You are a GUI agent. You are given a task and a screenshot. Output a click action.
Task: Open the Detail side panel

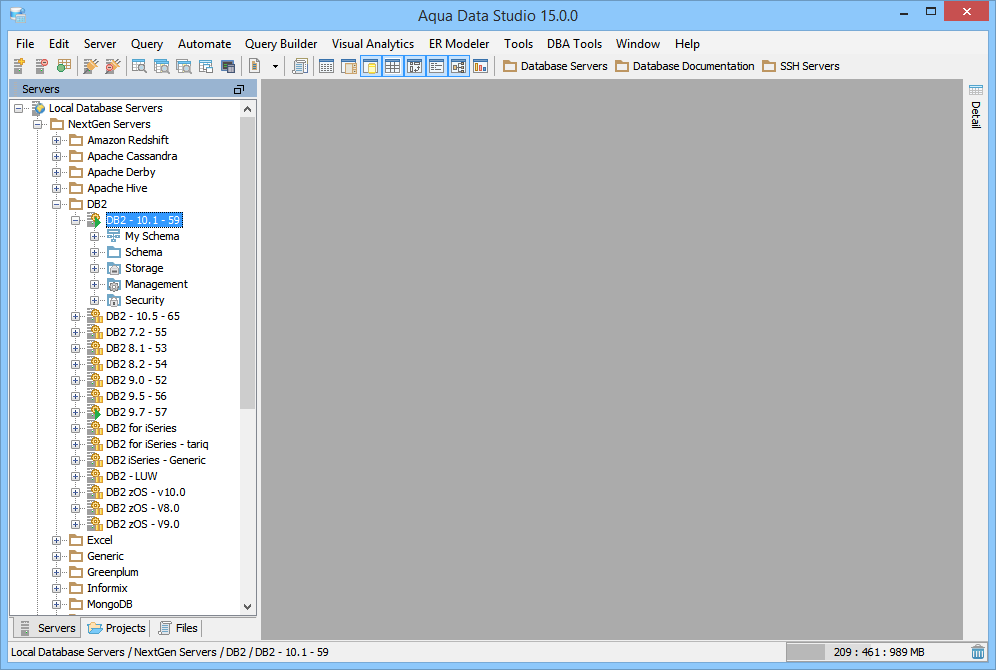tap(976, 105)
